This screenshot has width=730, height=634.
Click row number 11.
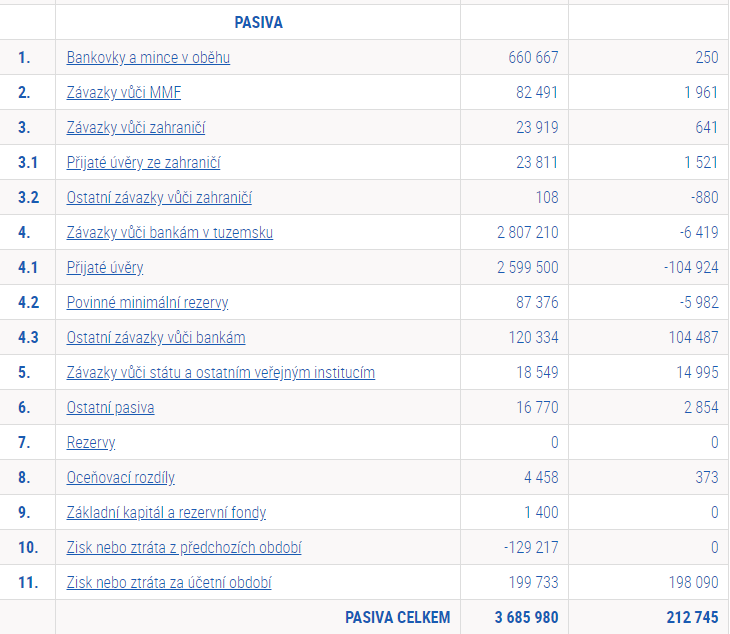(x=28, y=583)
